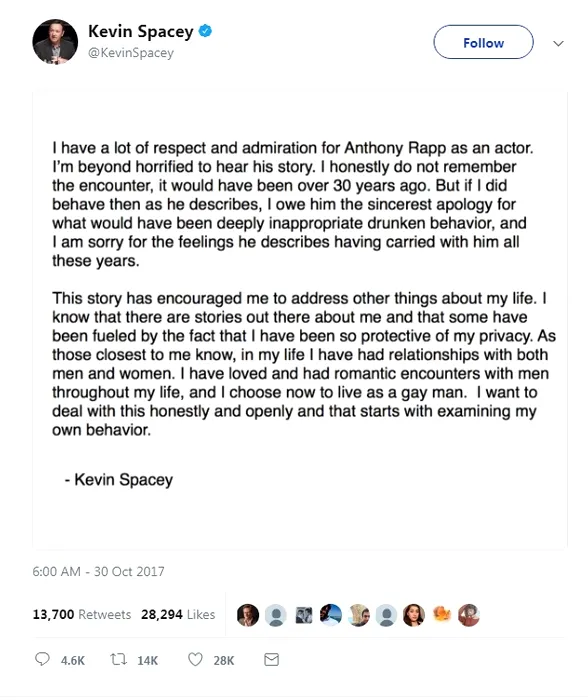Open the 28,294 Likes list
Screen dimensions: 588x700
point(178,614)
